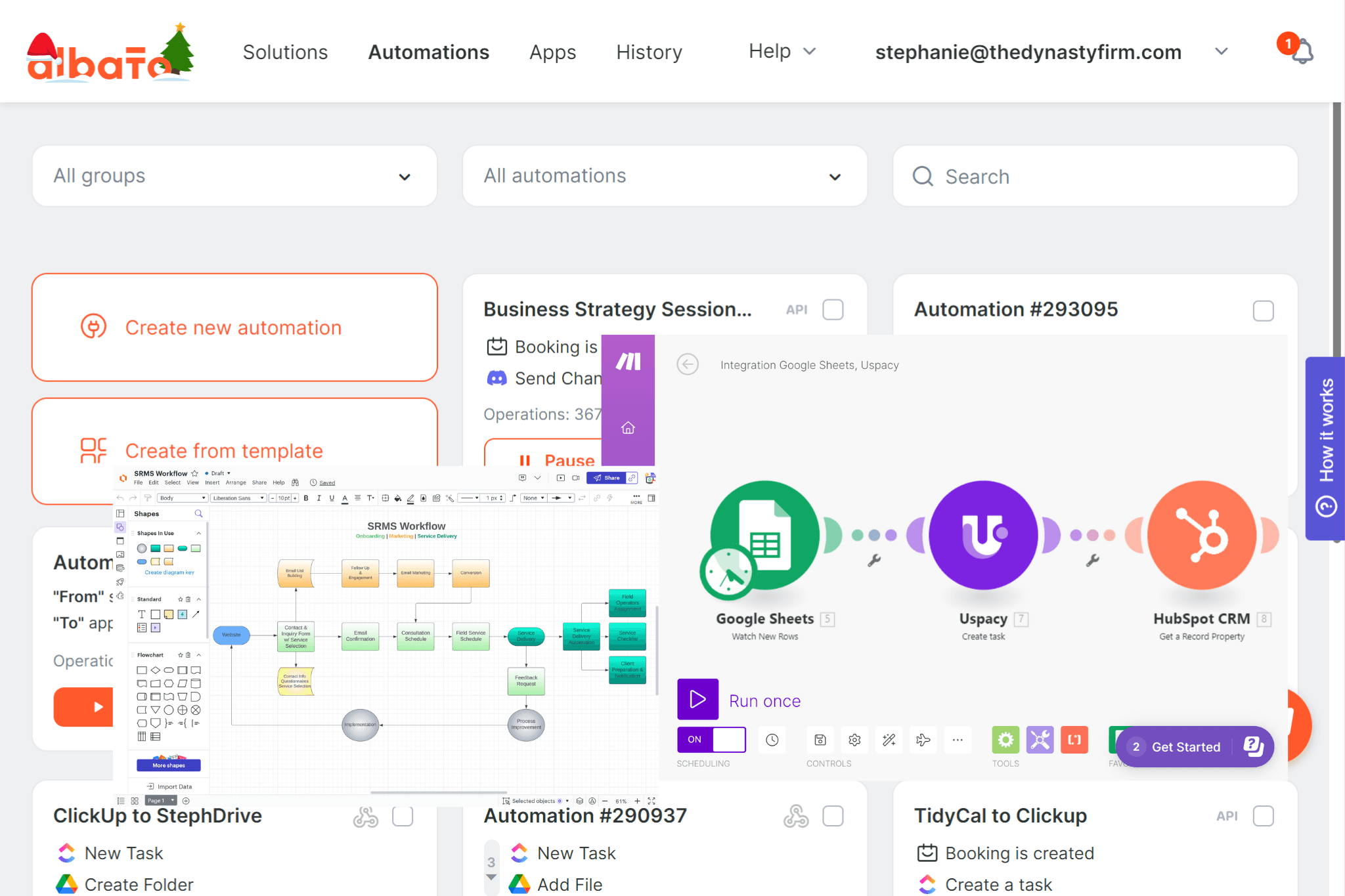This screenshot has height=896, width=1345.
Task: Apply bold formatting in Lucidchart toolbar
Action: 306,498
